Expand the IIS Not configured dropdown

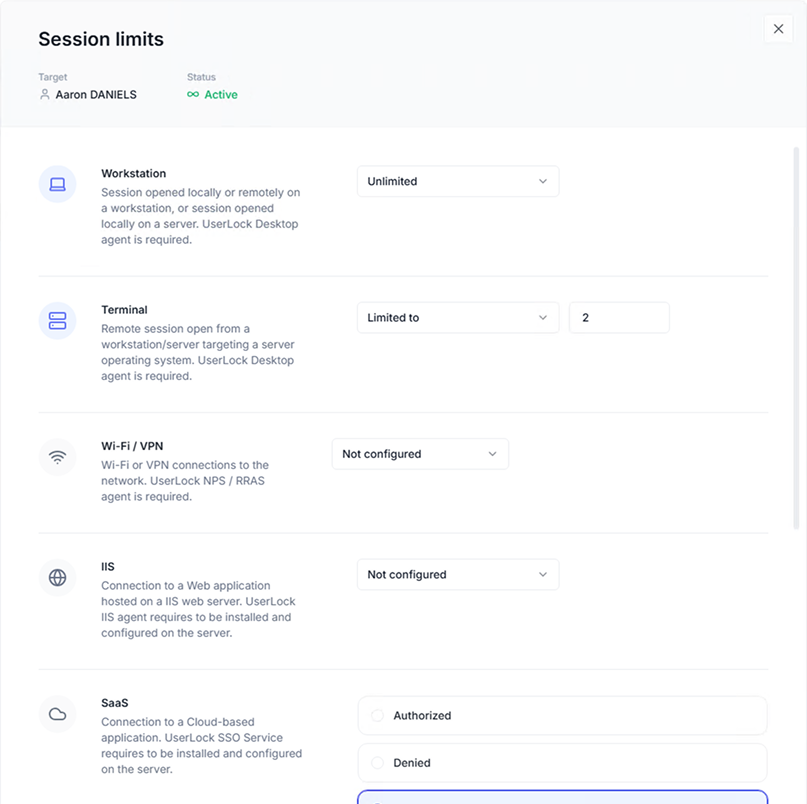457,575
